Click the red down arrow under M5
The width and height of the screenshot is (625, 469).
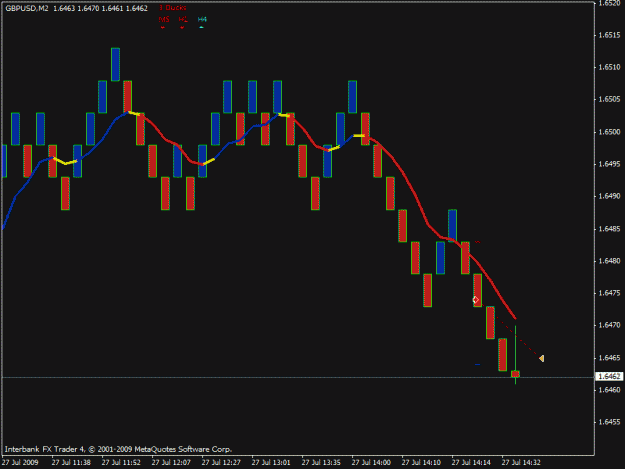163,27
